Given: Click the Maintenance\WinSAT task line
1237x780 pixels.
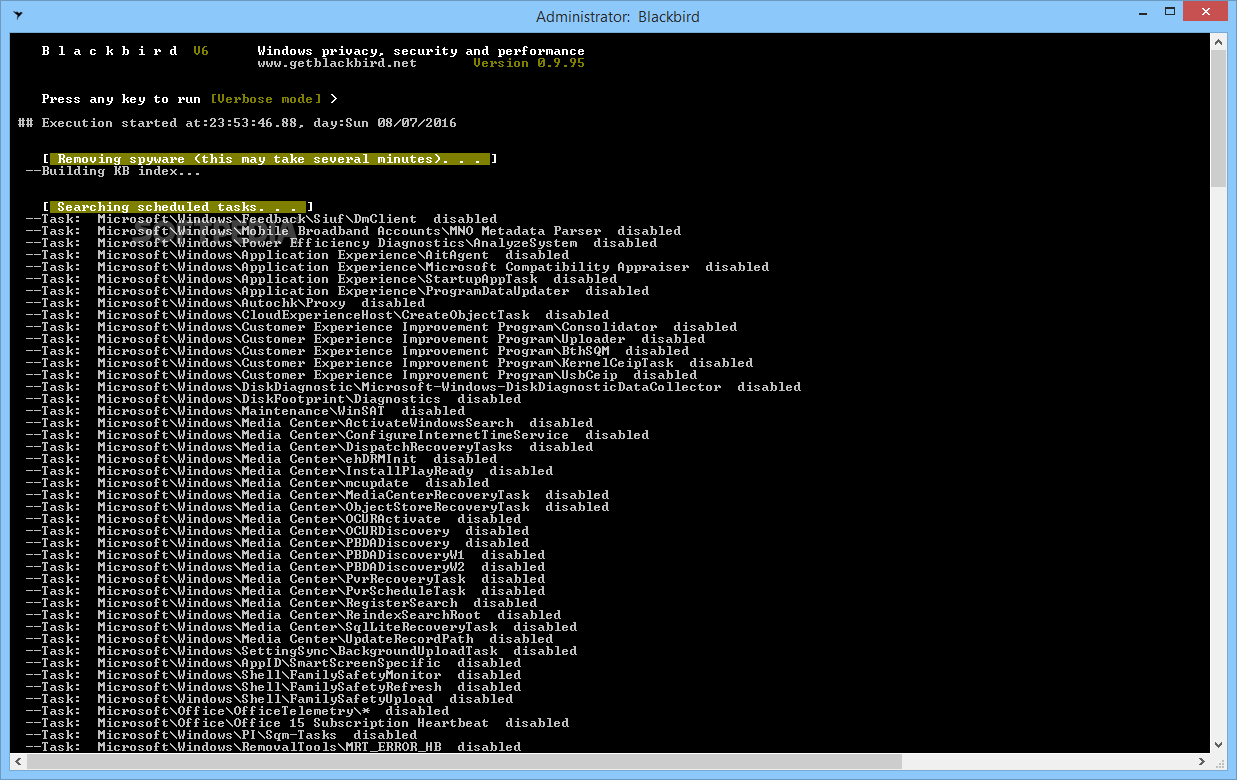Looking at the screenshot, I should [245, 411].
